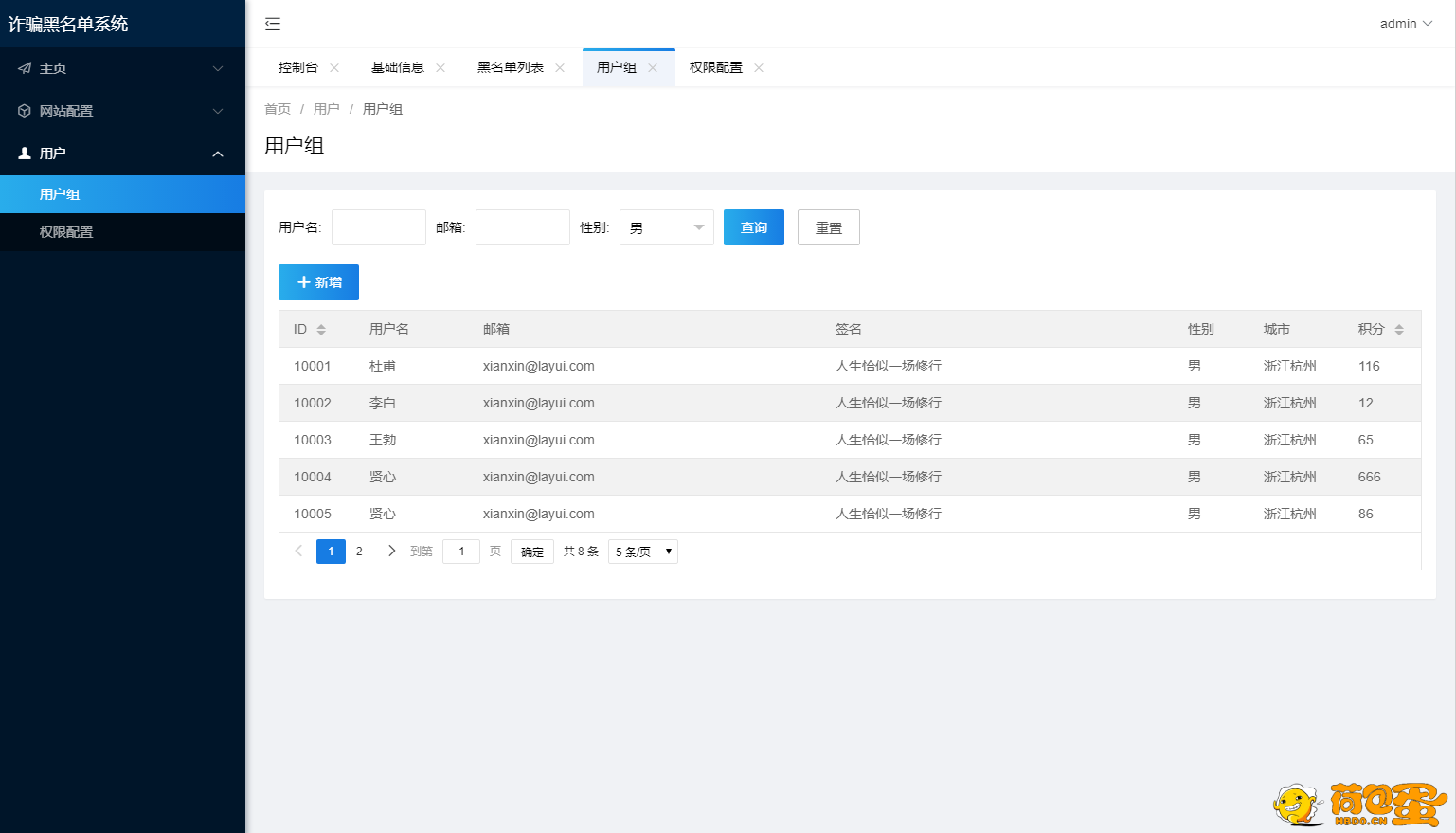Screen dimensions: 1456x833
Task: Sort table by ID column arrows
Action: point(321,330)
